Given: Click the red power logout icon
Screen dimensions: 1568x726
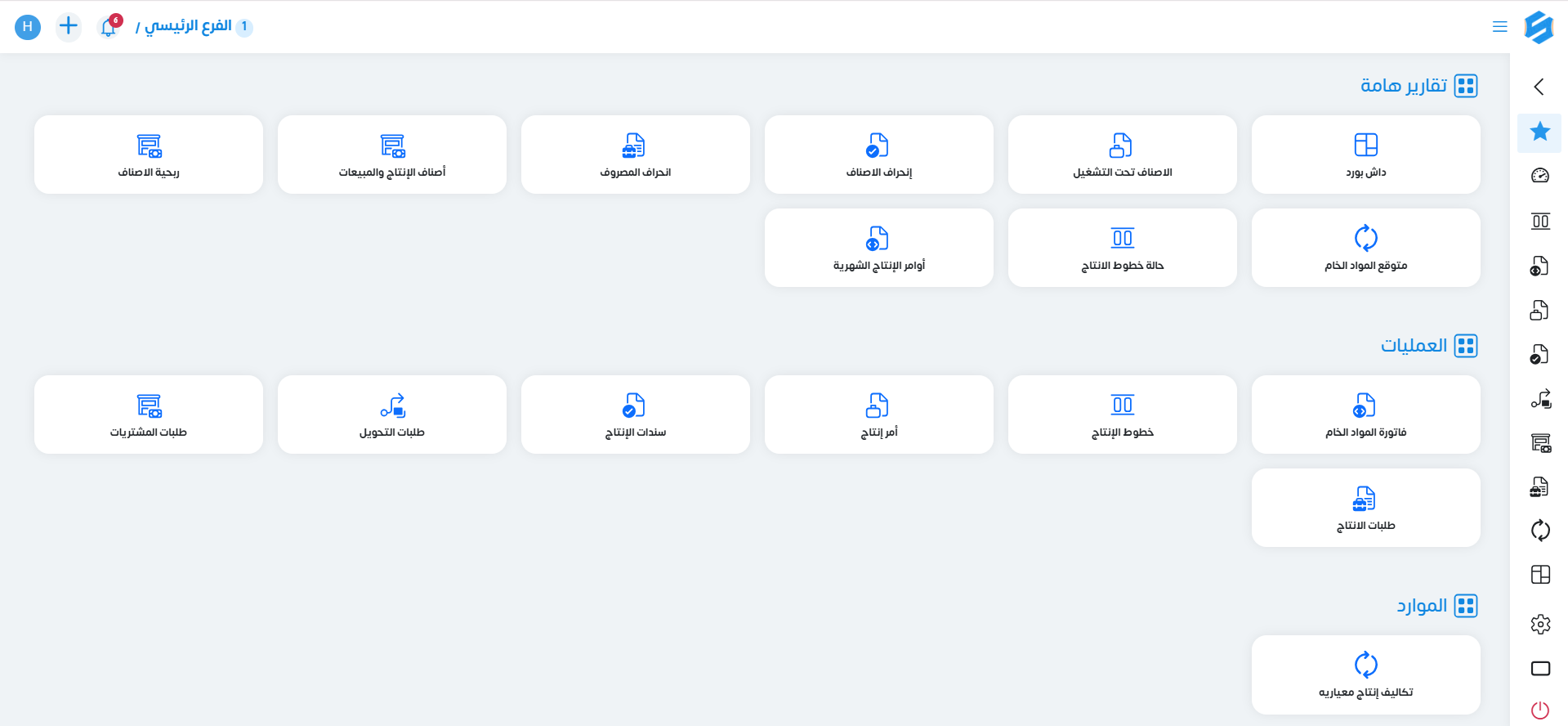Looking at the screenshot, I should 1539,710.
